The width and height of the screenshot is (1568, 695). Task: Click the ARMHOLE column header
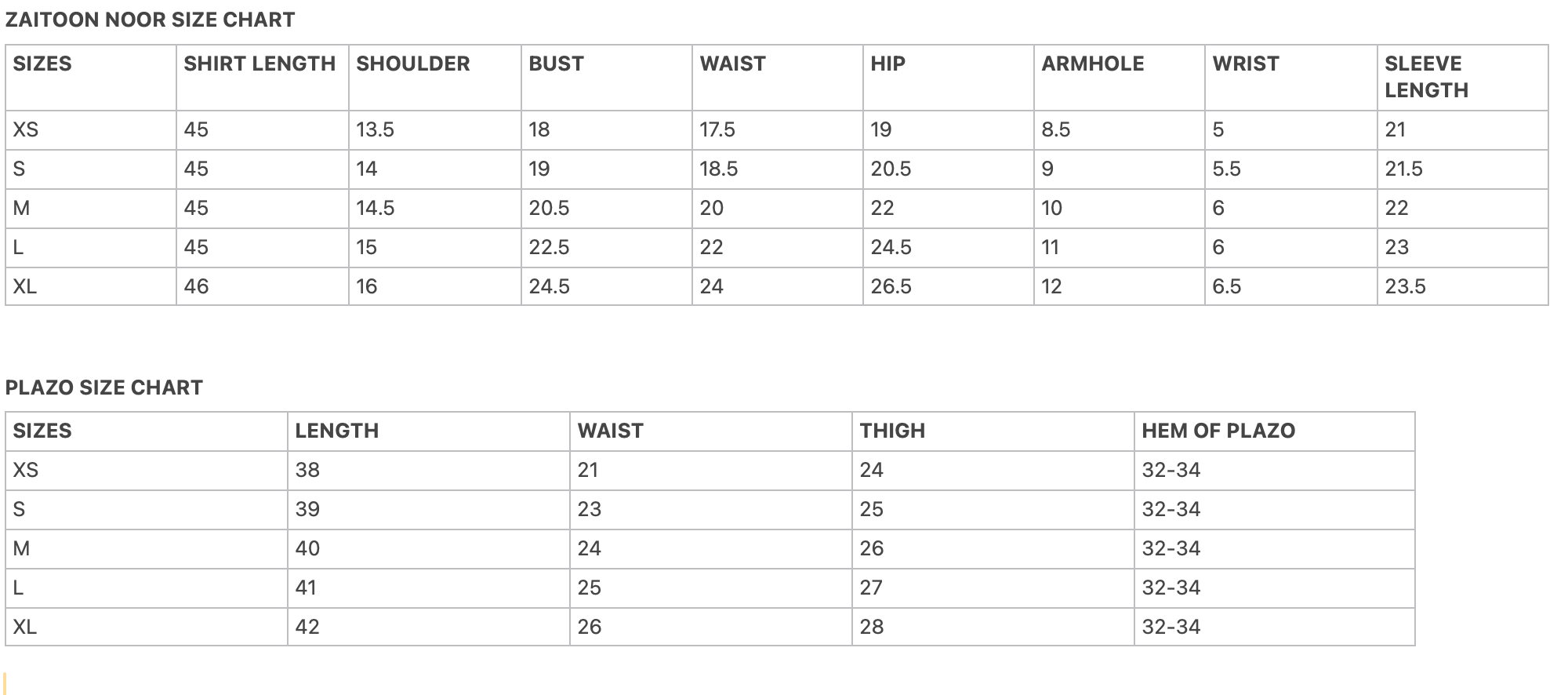[1092, 64]
